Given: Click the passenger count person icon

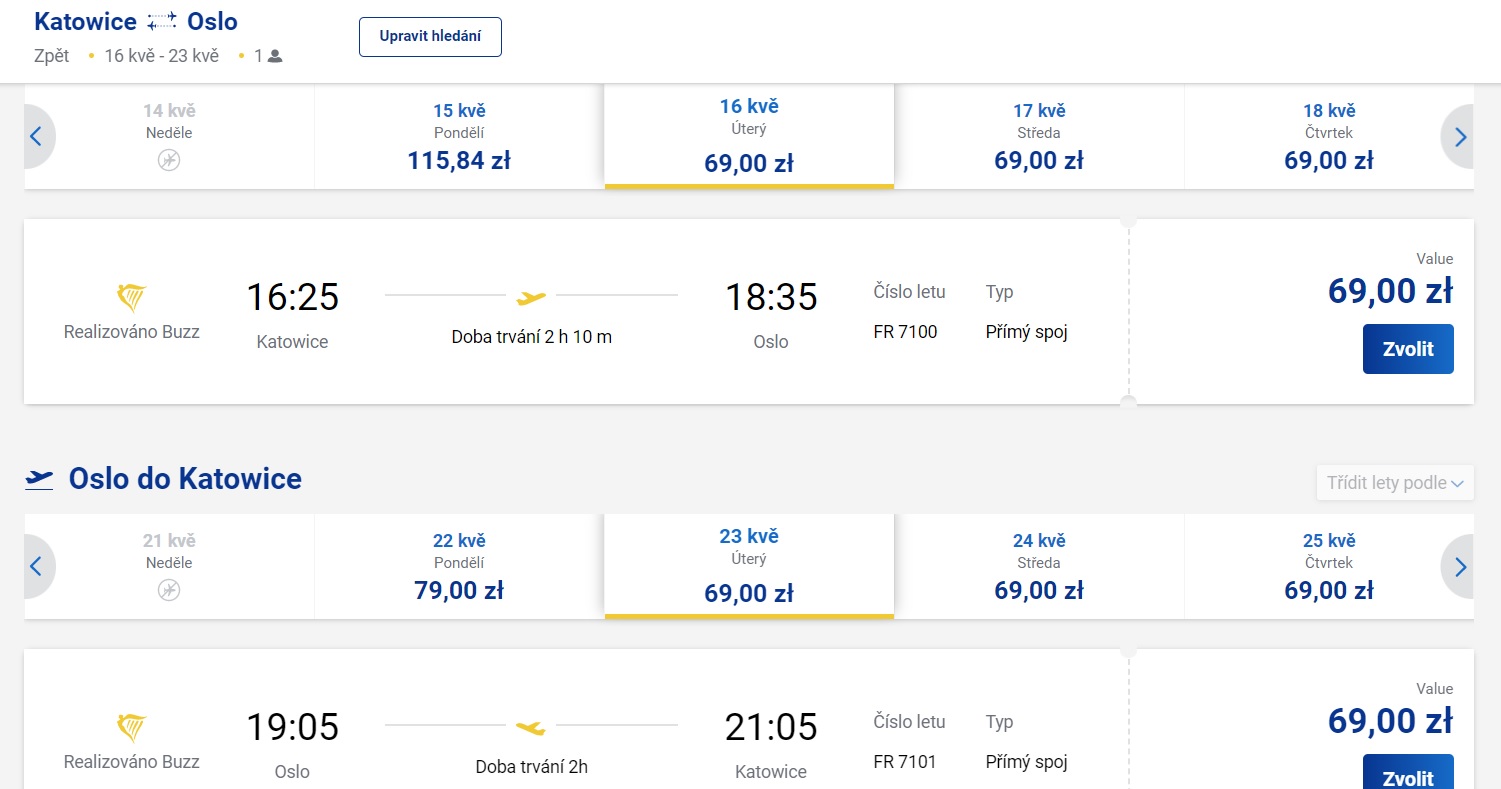Looking at the screenshot, I should pos(275,57).
